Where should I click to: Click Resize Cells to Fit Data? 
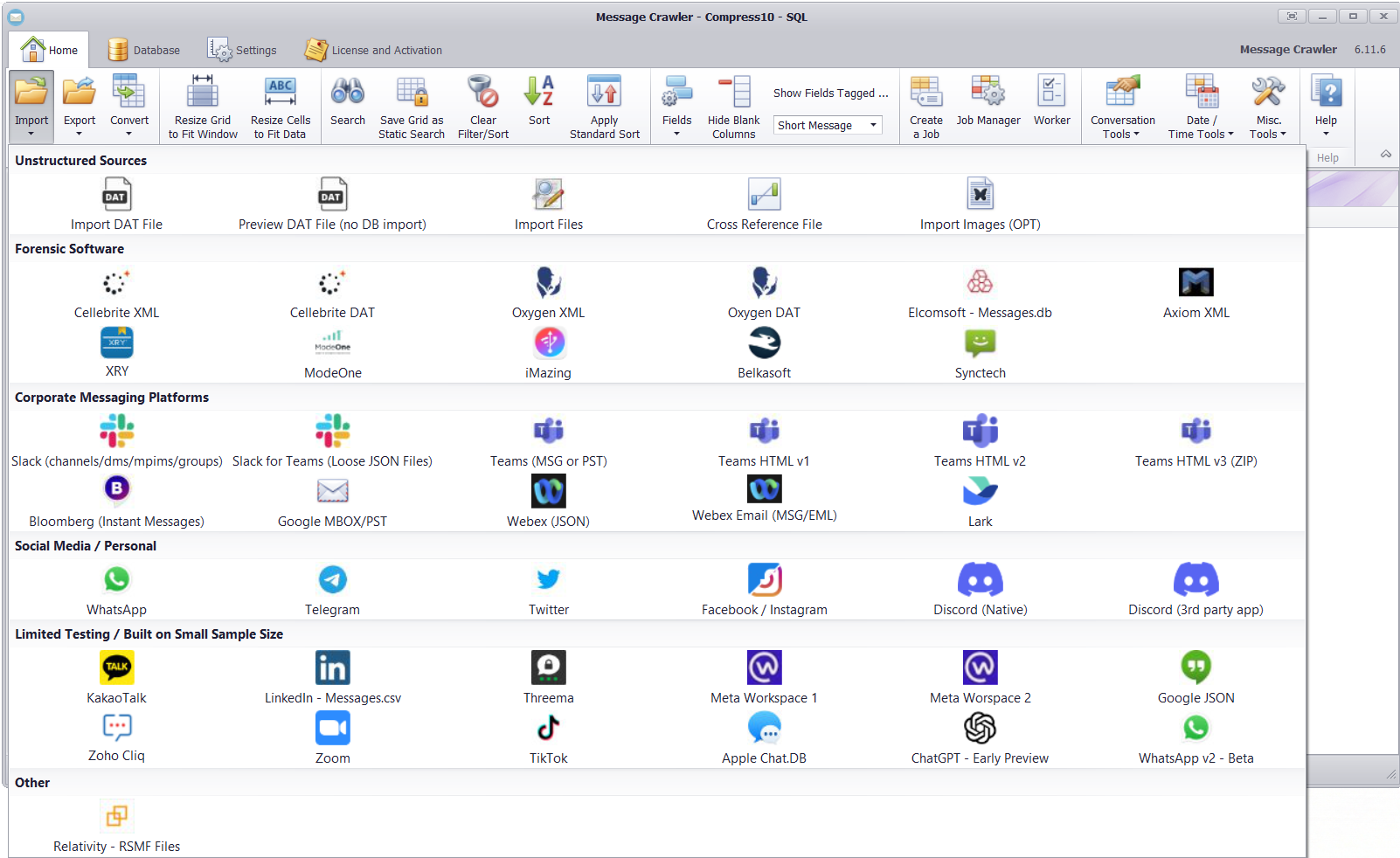(x=280, y=107)
